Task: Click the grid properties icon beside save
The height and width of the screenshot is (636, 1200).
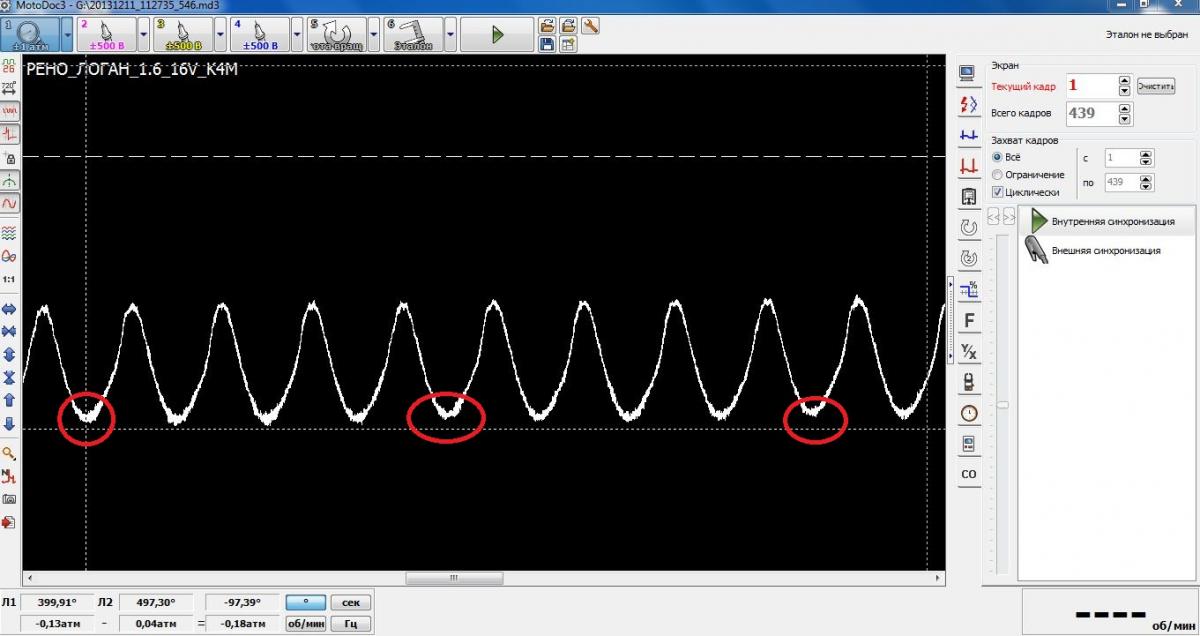Action: (x=568, y=44)
